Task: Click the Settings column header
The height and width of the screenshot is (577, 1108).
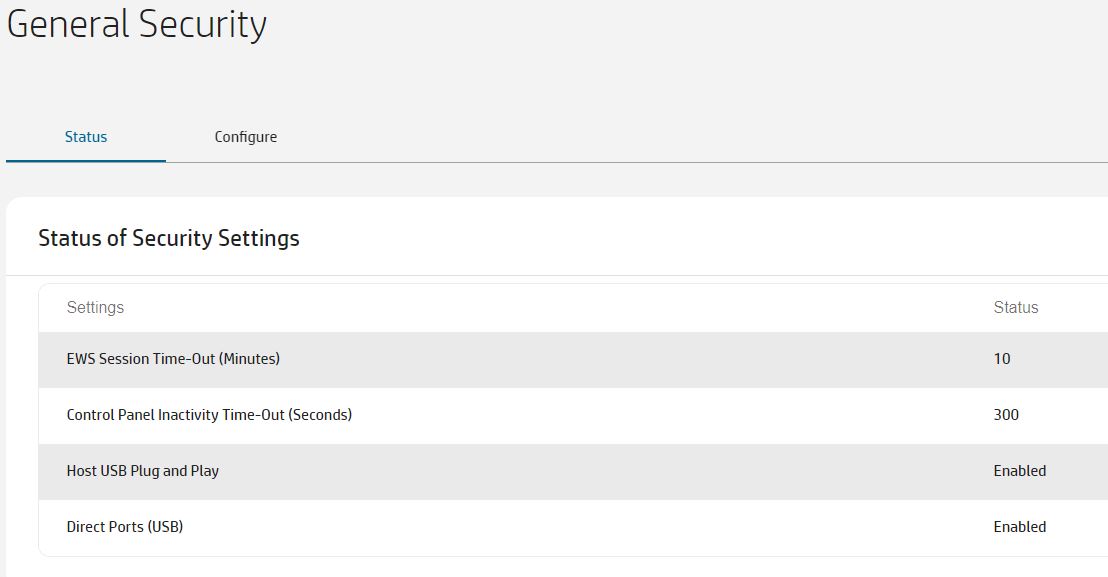Action: click(95, 308)
